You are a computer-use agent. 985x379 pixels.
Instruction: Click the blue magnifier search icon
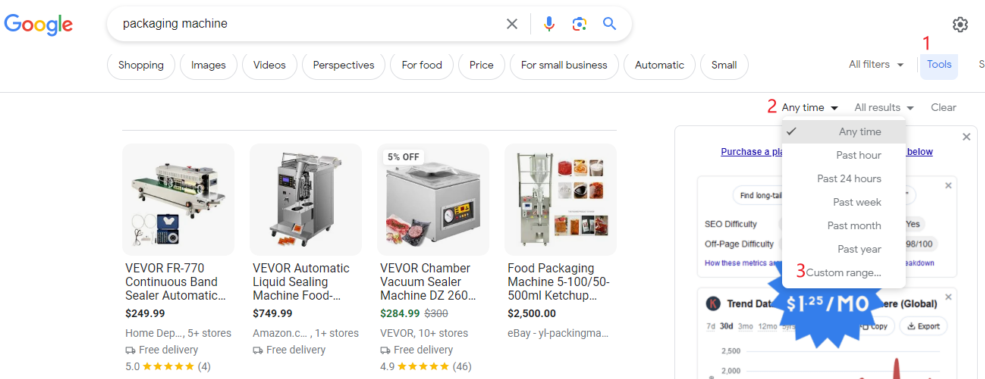click(x=609, y=24)
